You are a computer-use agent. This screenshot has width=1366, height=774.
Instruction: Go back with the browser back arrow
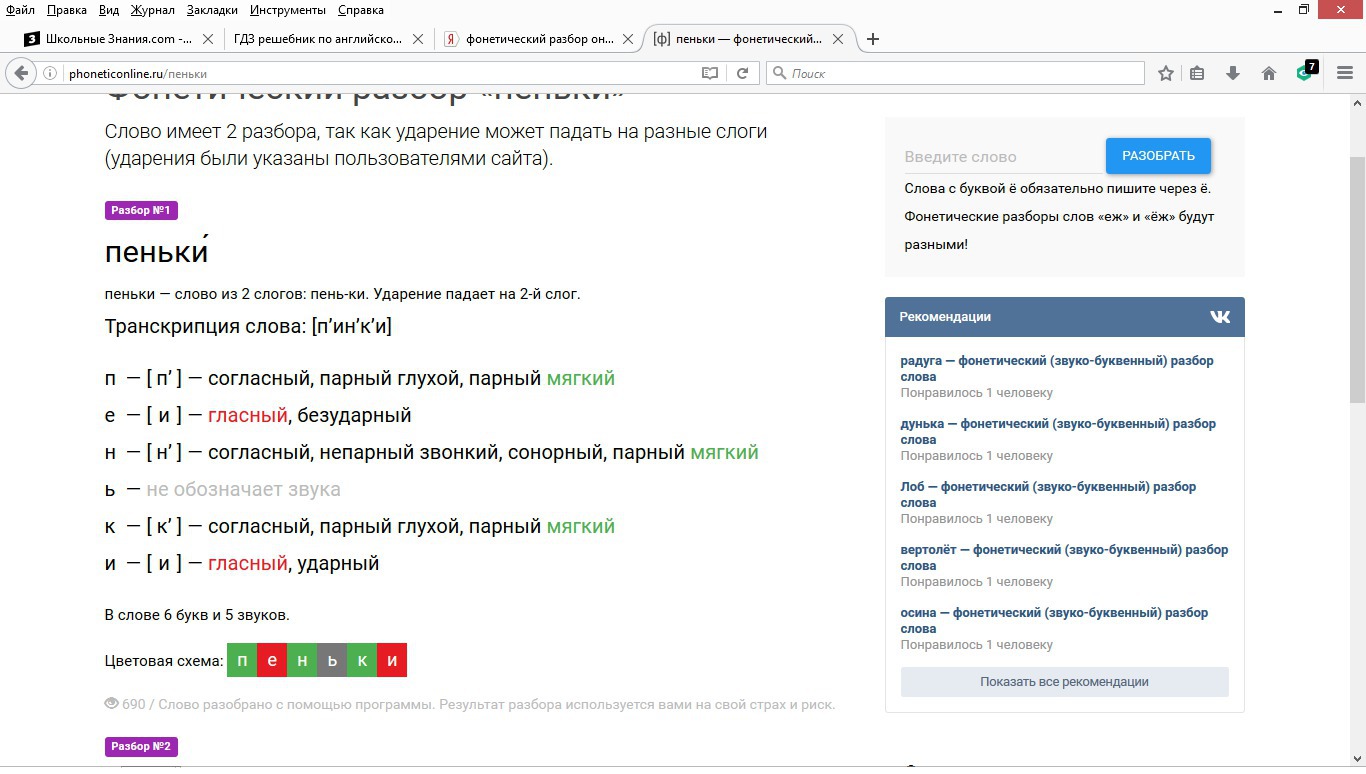pyautogui.click(x=21, y=73)
